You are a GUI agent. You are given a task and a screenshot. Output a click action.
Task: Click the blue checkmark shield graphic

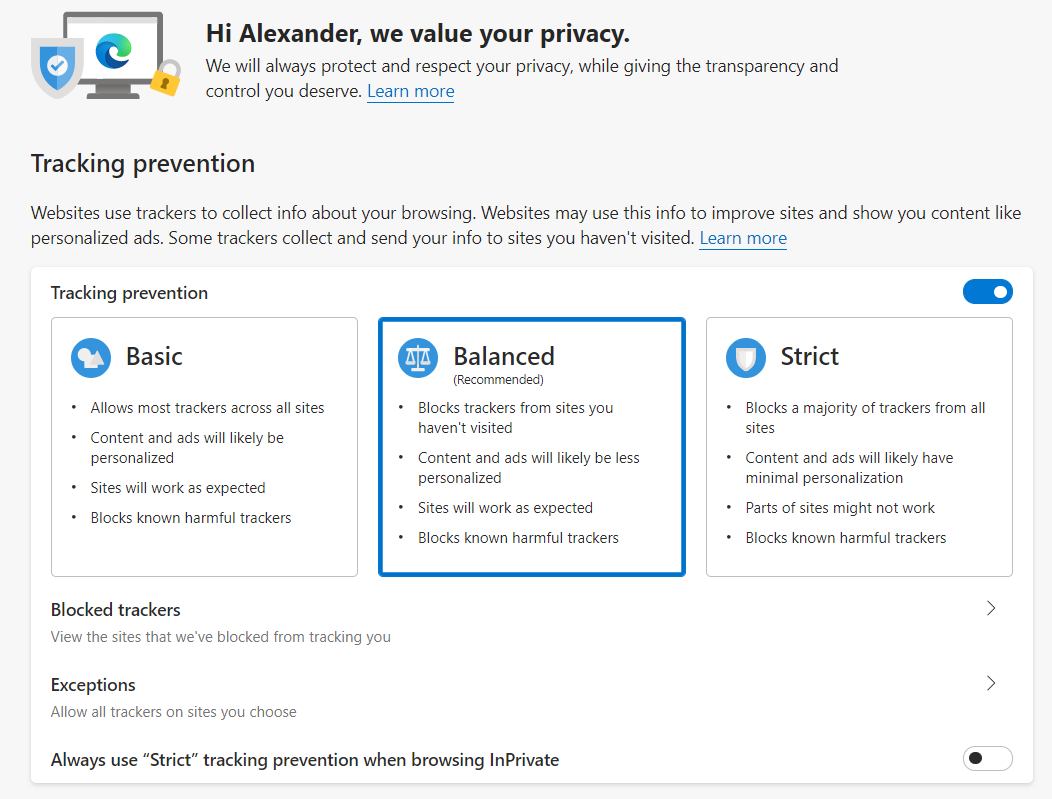[x=57, y=67]
